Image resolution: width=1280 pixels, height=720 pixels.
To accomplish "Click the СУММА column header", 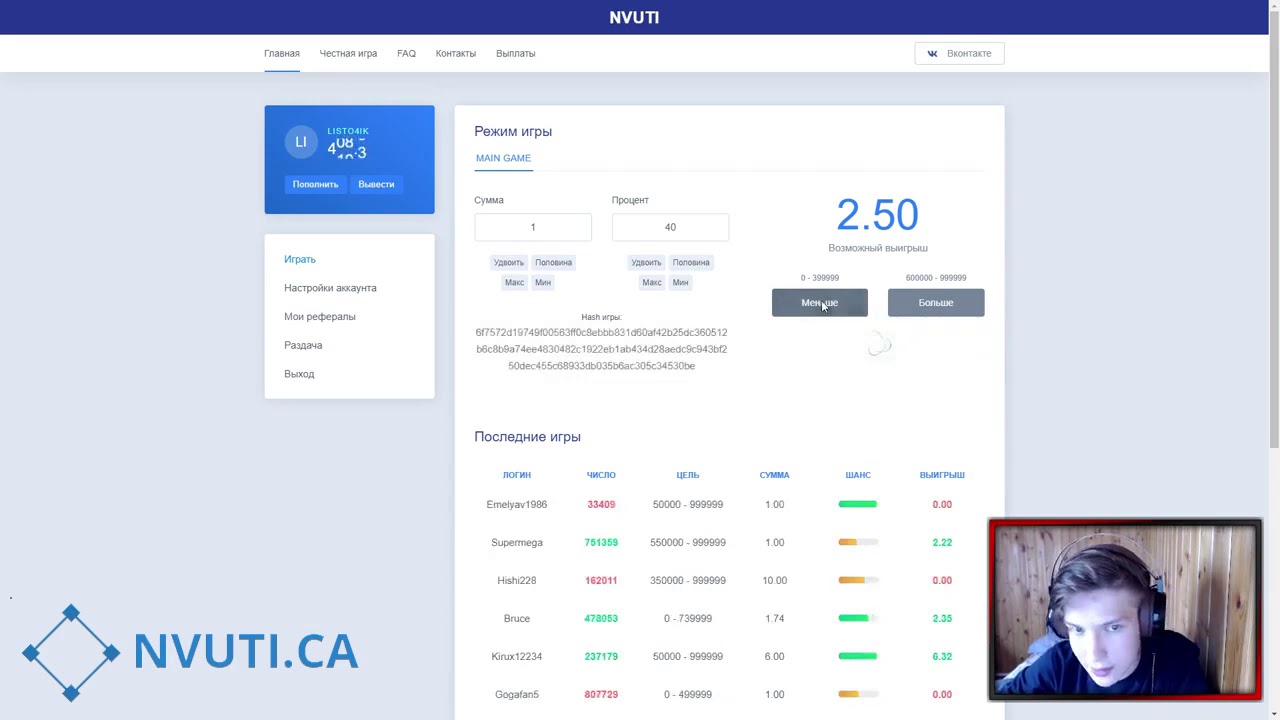I will coord(774,475).
